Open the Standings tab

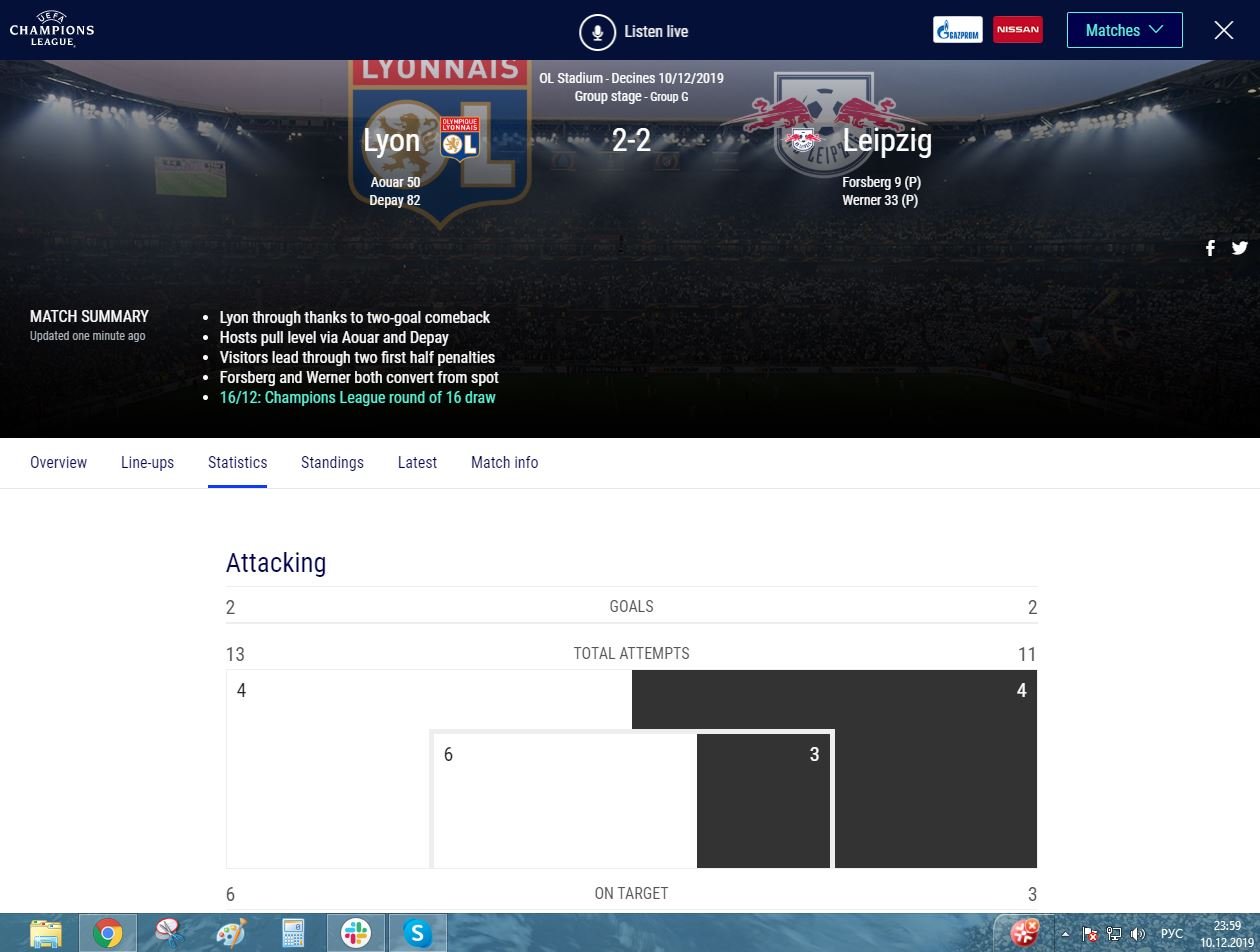pyautogui.click(x=332, y=462)
